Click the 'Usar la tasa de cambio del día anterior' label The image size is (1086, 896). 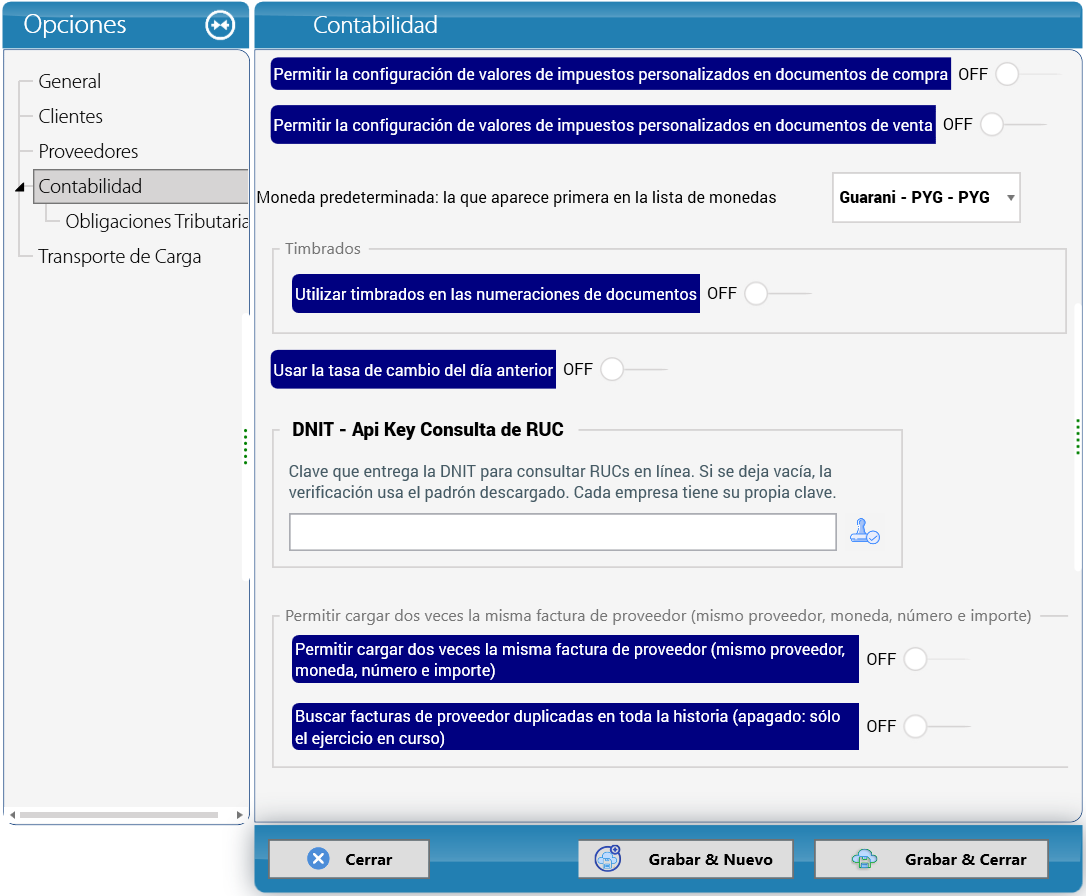413,370
